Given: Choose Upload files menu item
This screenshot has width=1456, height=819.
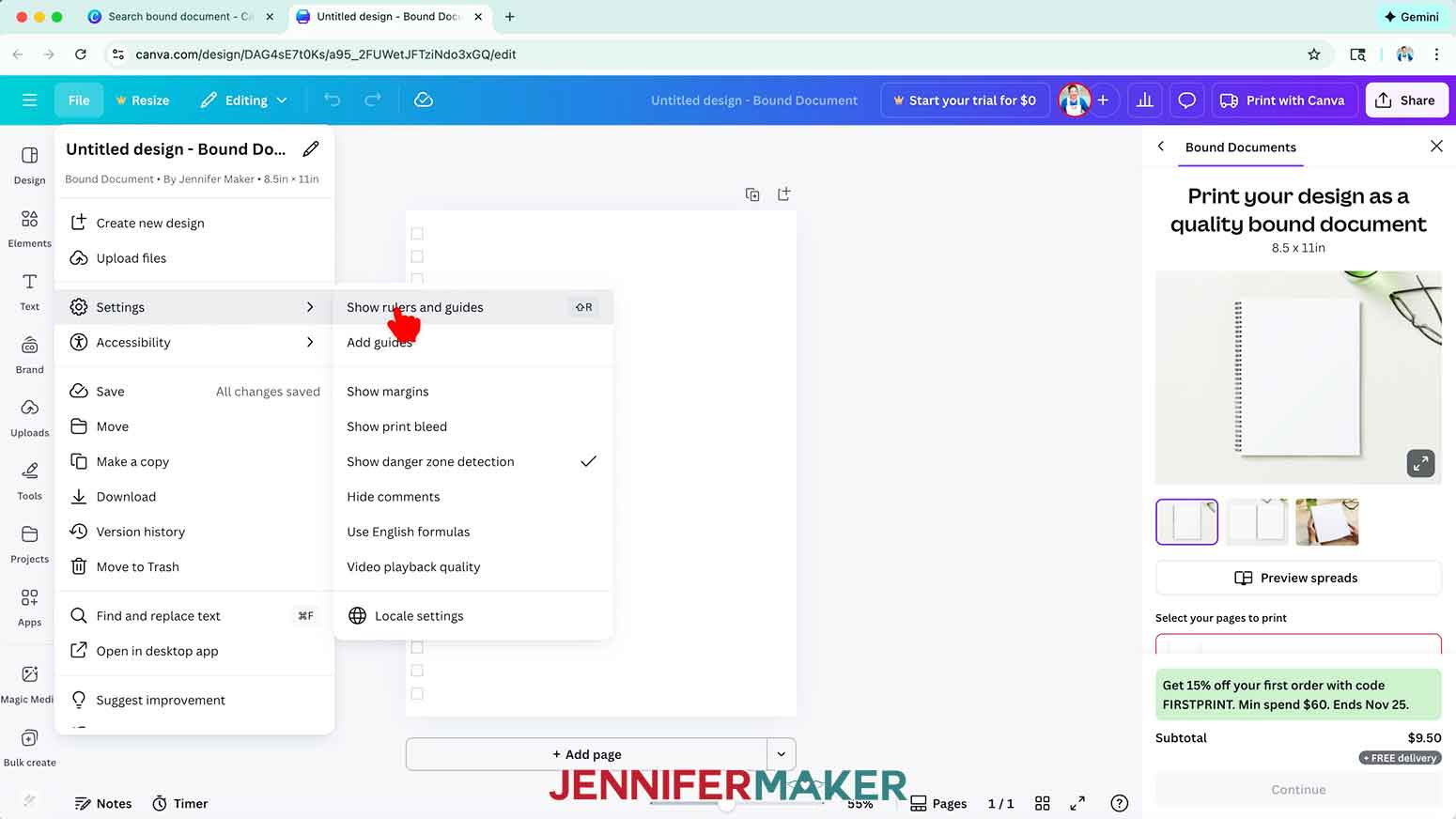Looking at the screenshot, I should click(194, 258).
